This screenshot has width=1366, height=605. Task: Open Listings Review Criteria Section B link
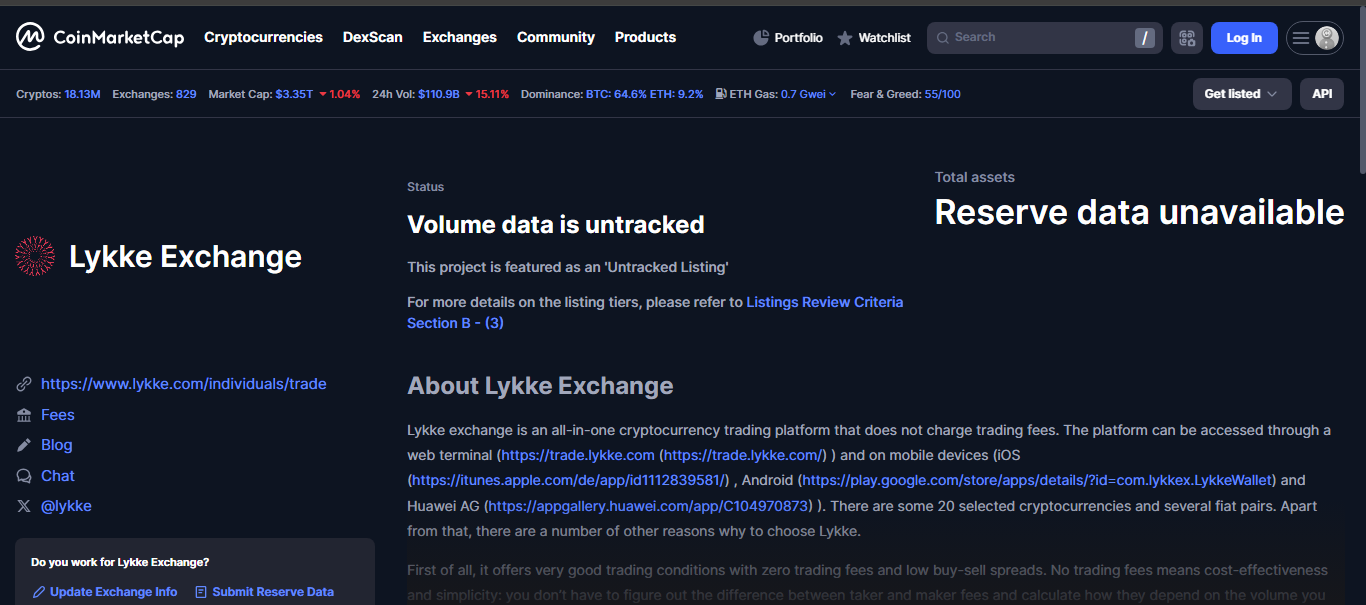point(655,312)
